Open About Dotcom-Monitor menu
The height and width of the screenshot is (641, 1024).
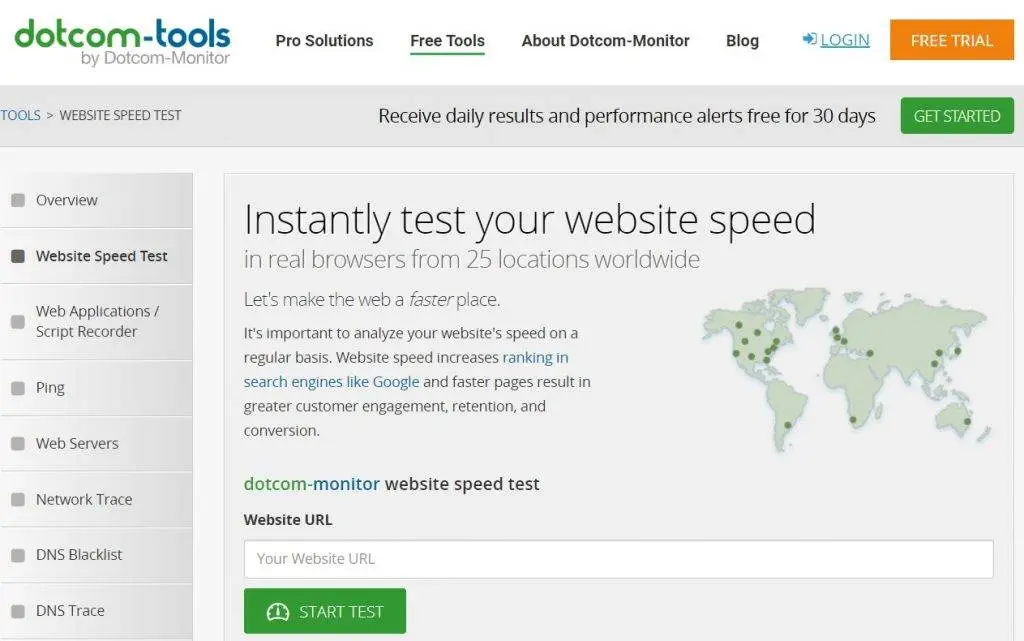(605, 40)
